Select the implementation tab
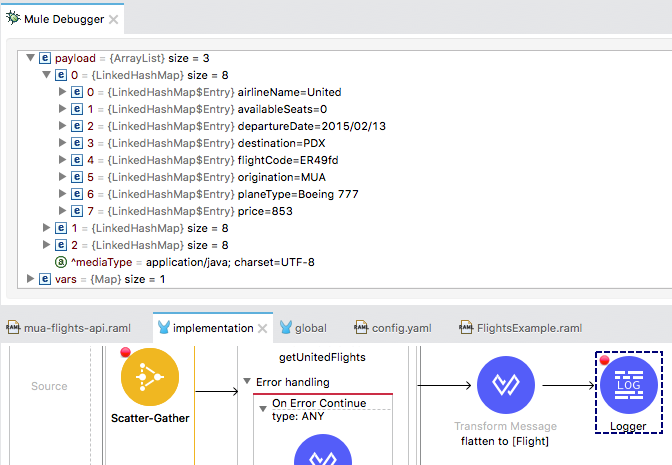 click(x=213, y=328)
